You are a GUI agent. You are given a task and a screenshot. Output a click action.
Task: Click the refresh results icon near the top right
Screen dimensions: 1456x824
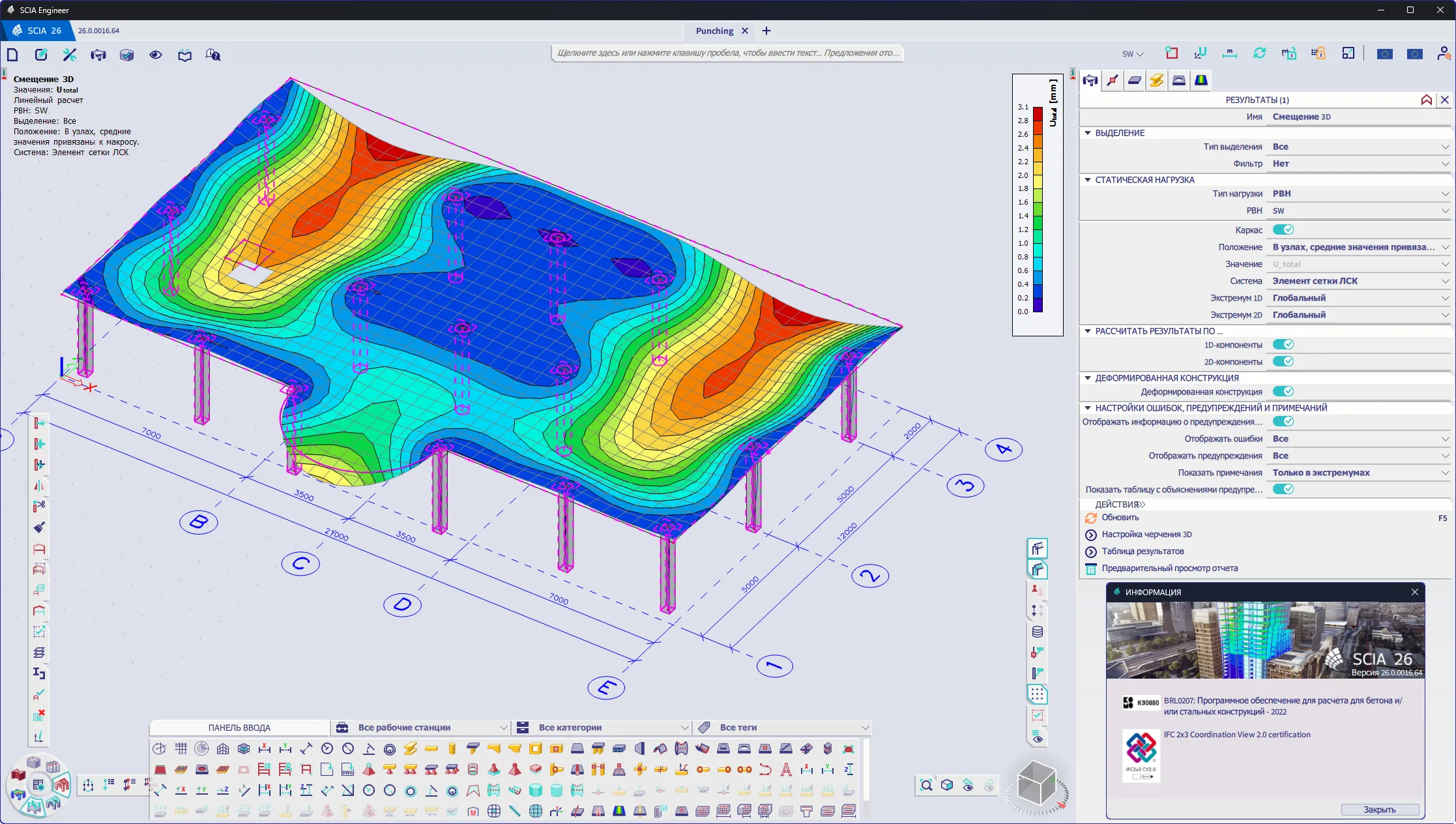(x=1260, y=53)
